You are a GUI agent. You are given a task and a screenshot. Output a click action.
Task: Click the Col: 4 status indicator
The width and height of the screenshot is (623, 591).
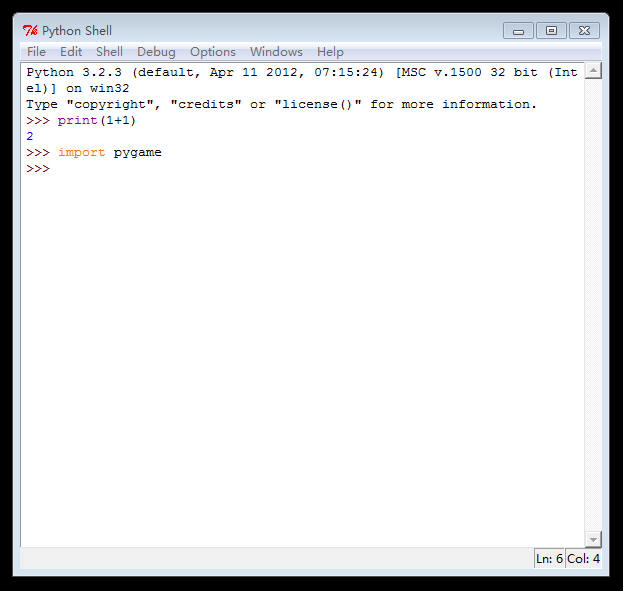tap(583, 559)
